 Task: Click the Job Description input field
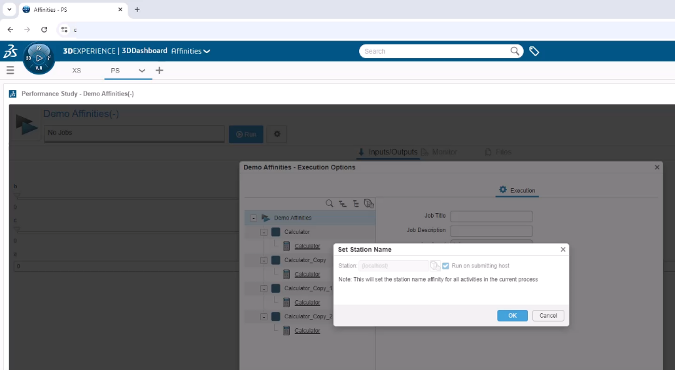[x=491, y=231]
